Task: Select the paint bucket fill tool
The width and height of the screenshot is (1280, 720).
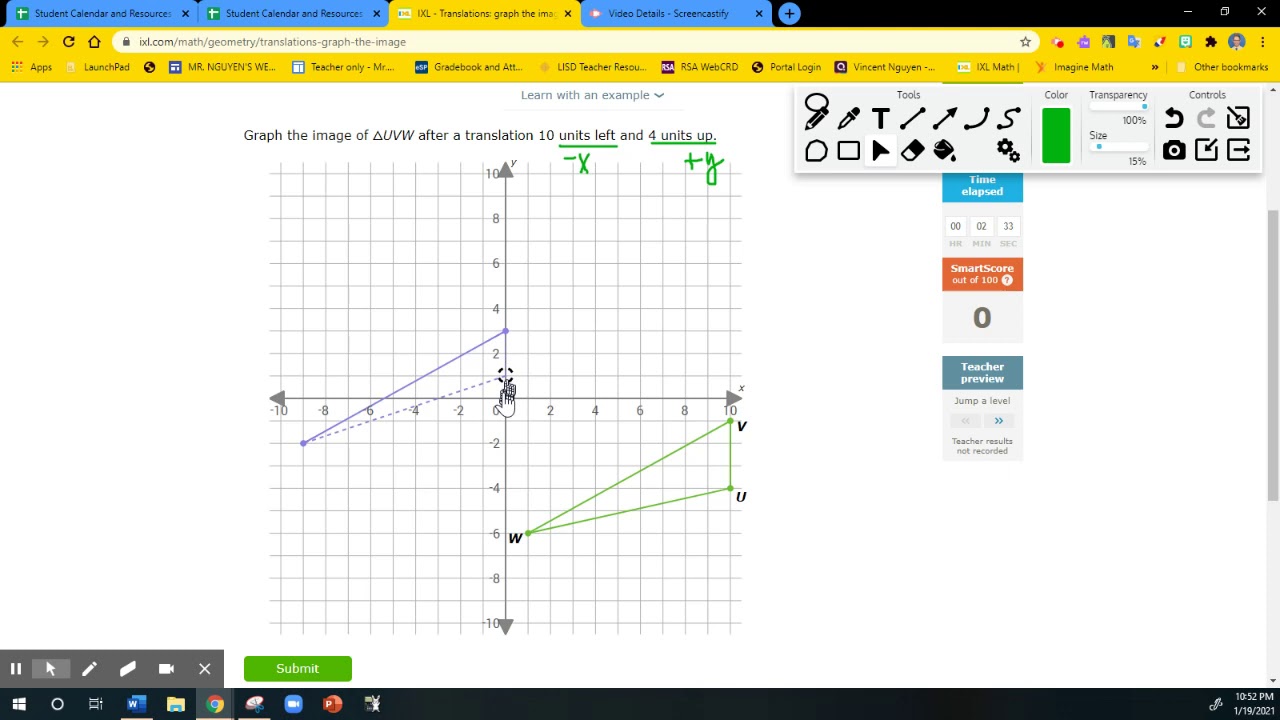Action: pyautogui.click(x=944, y=151)
